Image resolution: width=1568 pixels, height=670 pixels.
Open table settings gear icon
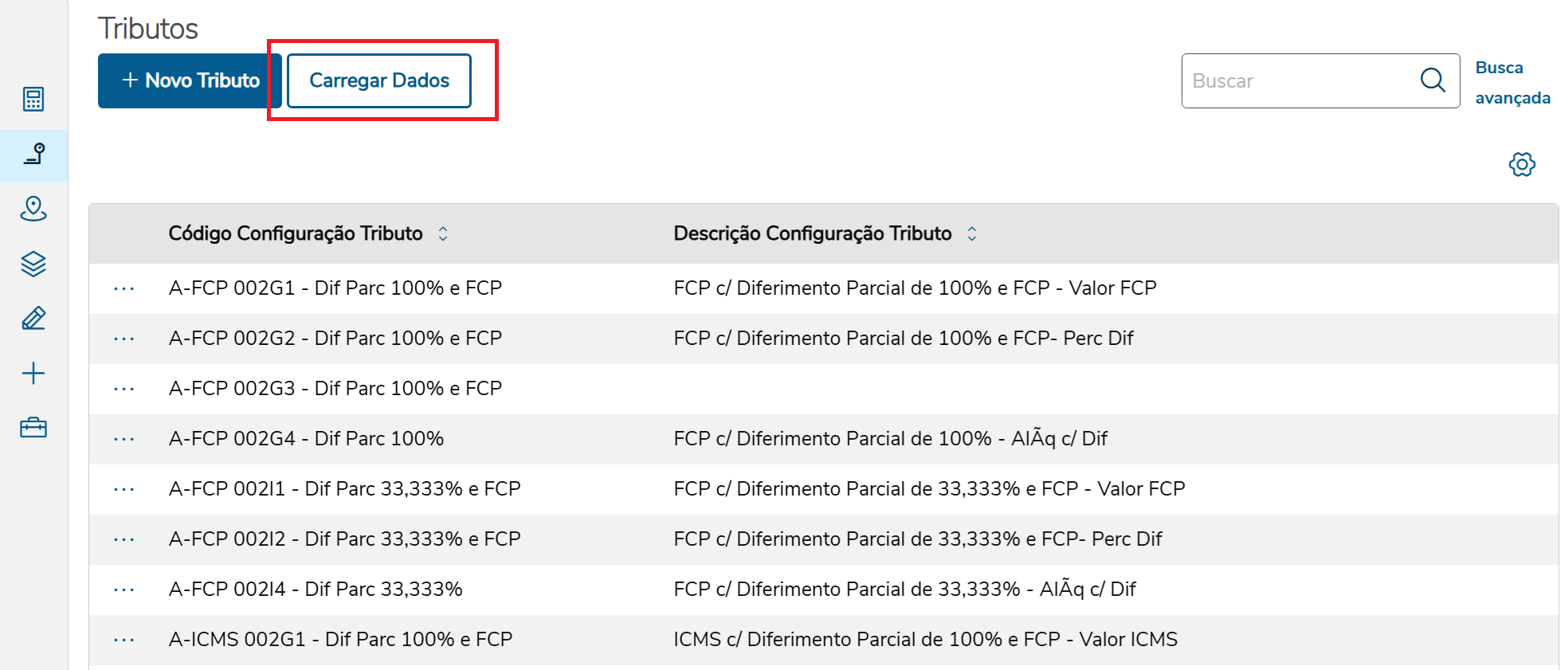point(1522,165)
